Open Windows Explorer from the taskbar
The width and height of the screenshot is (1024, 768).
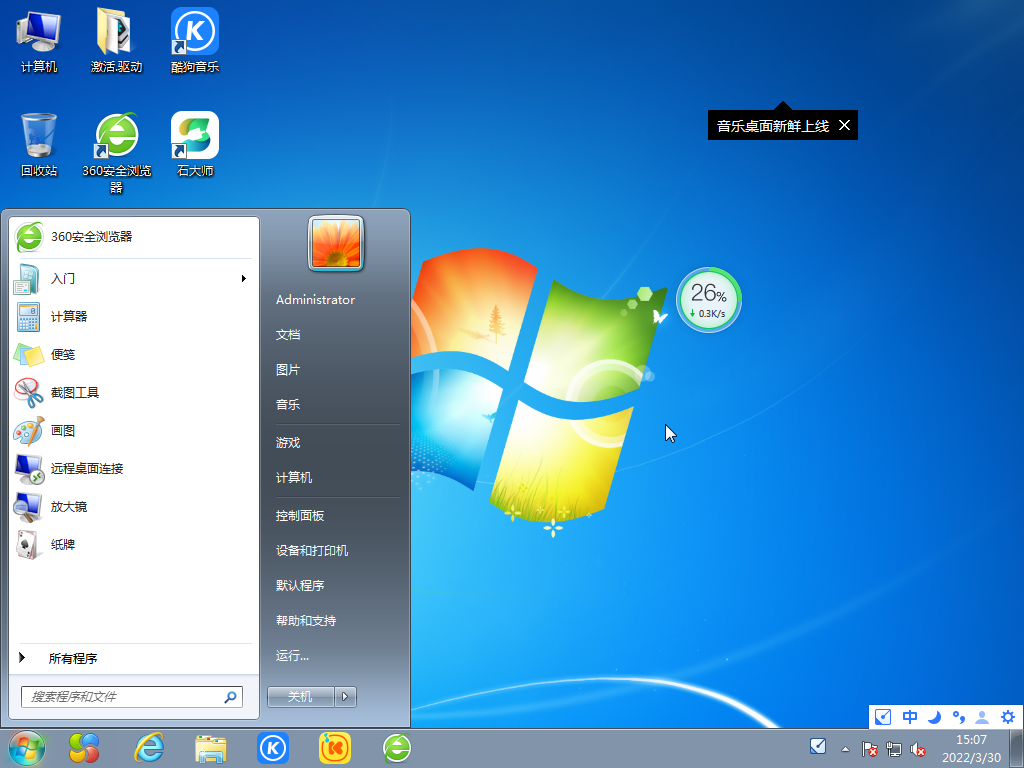[x=212, y=747]
